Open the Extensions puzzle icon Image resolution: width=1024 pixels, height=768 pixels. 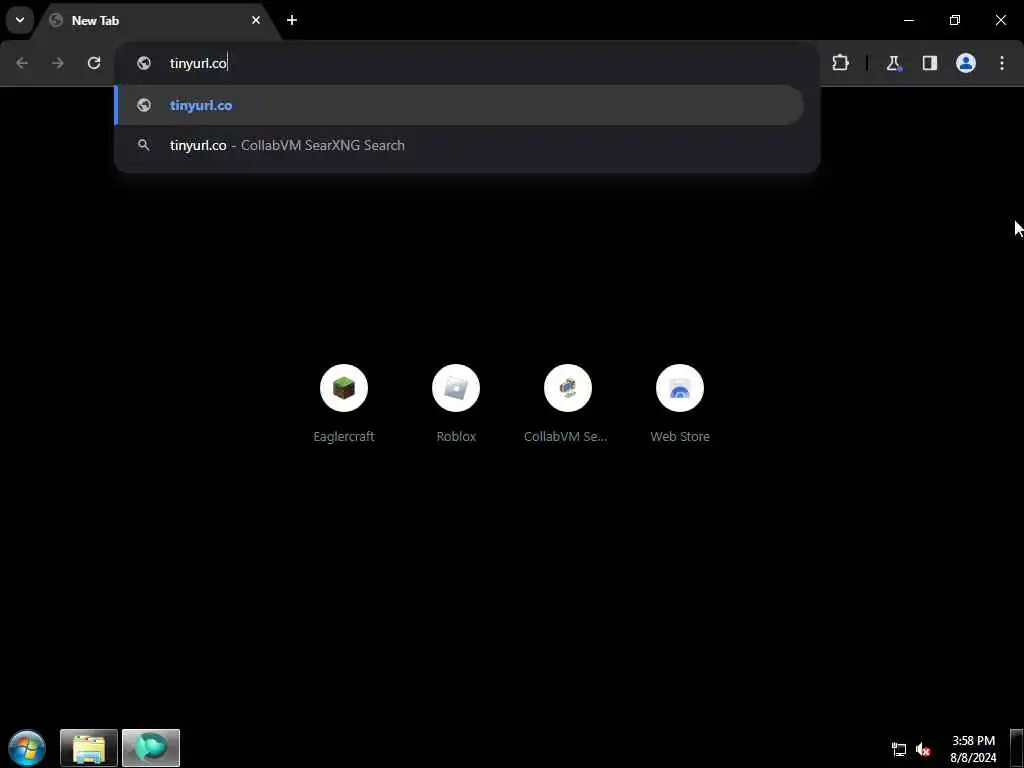click(840, 63)
